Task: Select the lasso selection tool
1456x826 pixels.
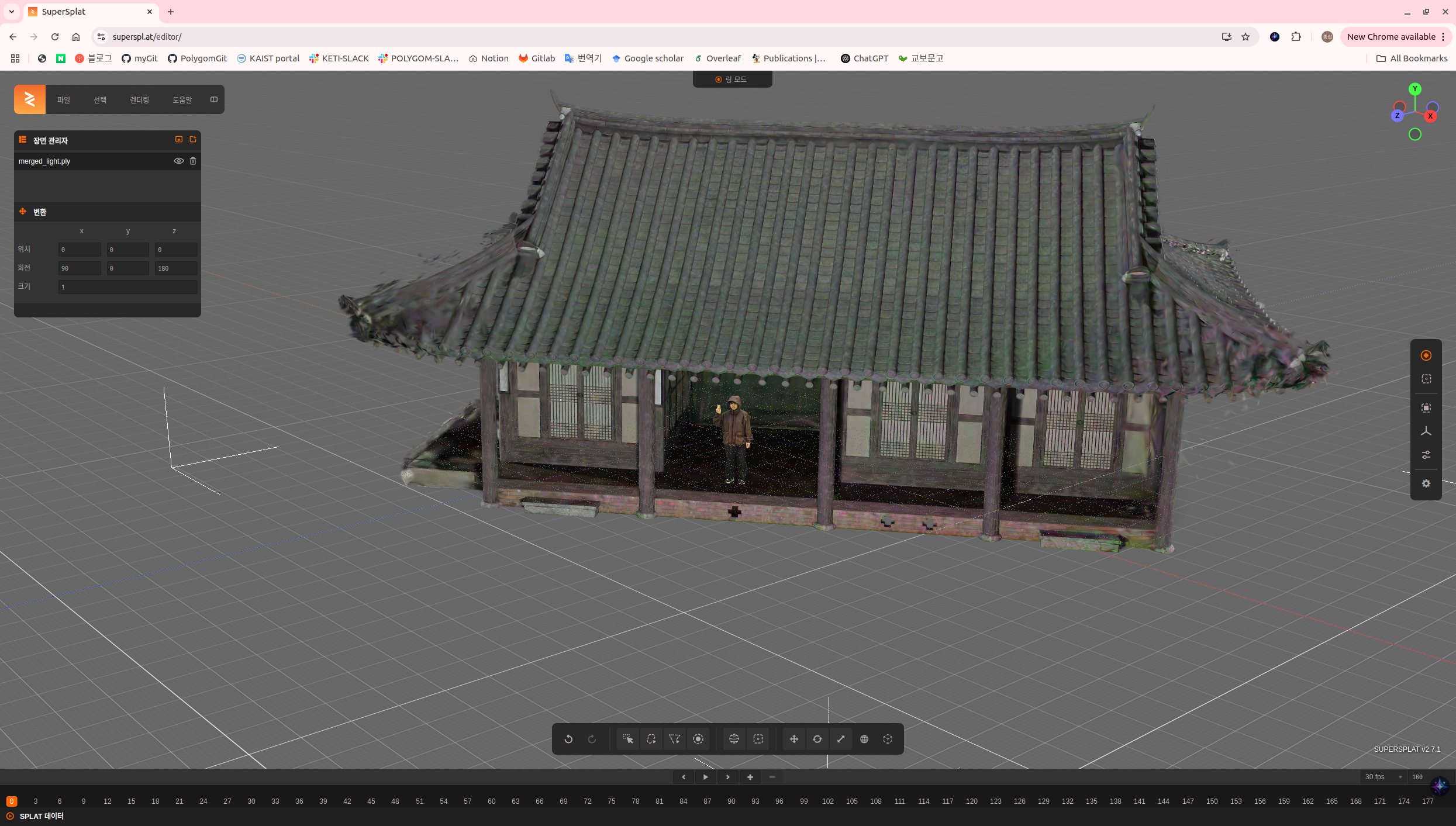Action: [651, 739]
